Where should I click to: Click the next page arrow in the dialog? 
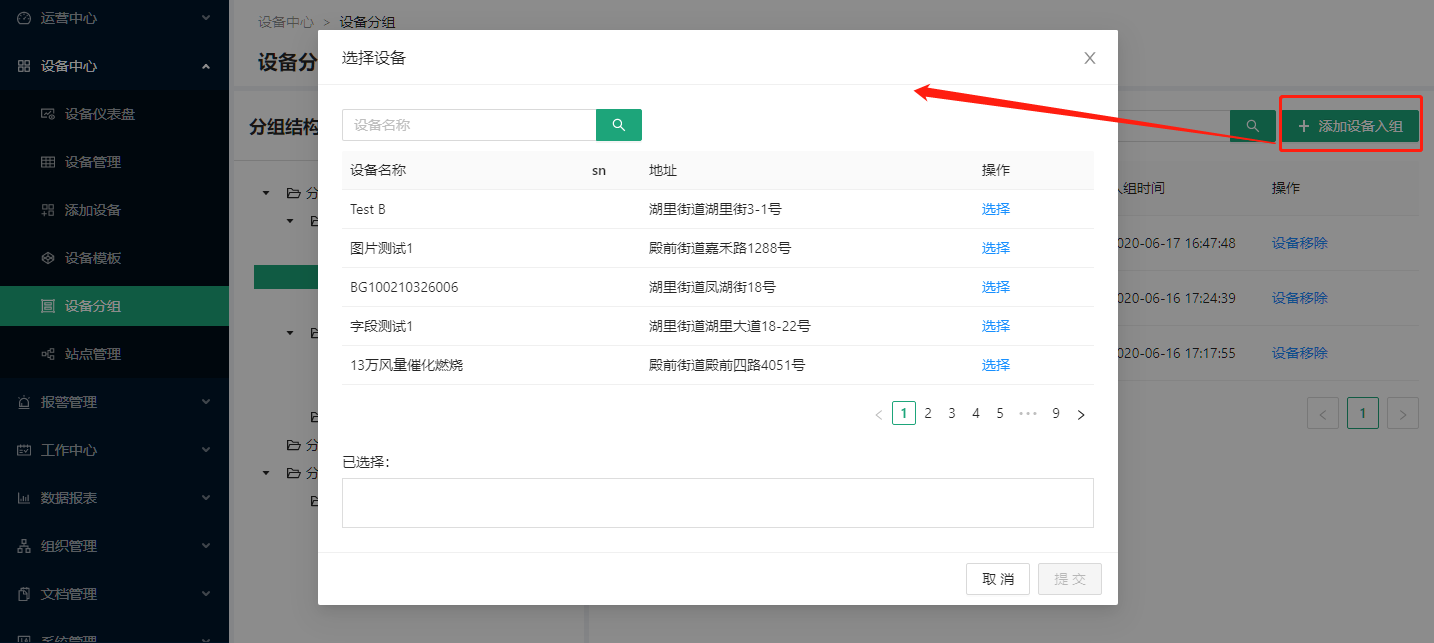click(x=1080, y=414)
